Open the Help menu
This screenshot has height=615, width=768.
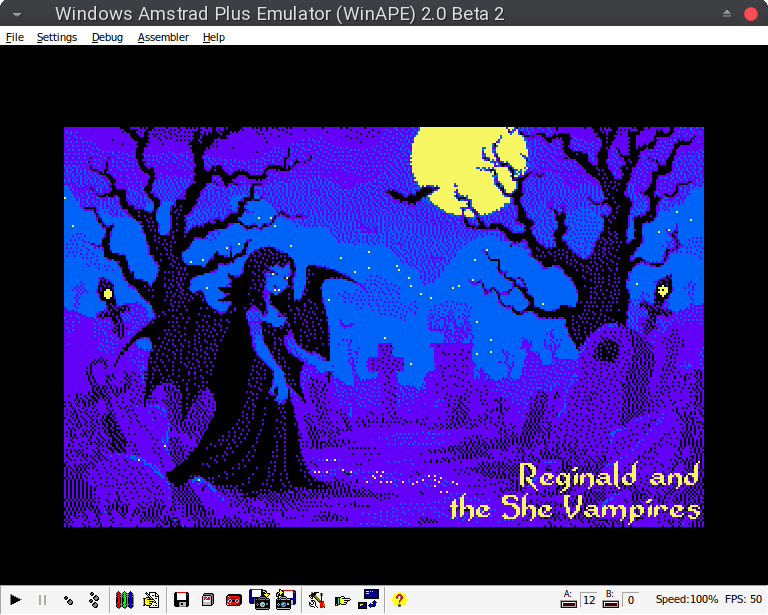tap(214, 37)
